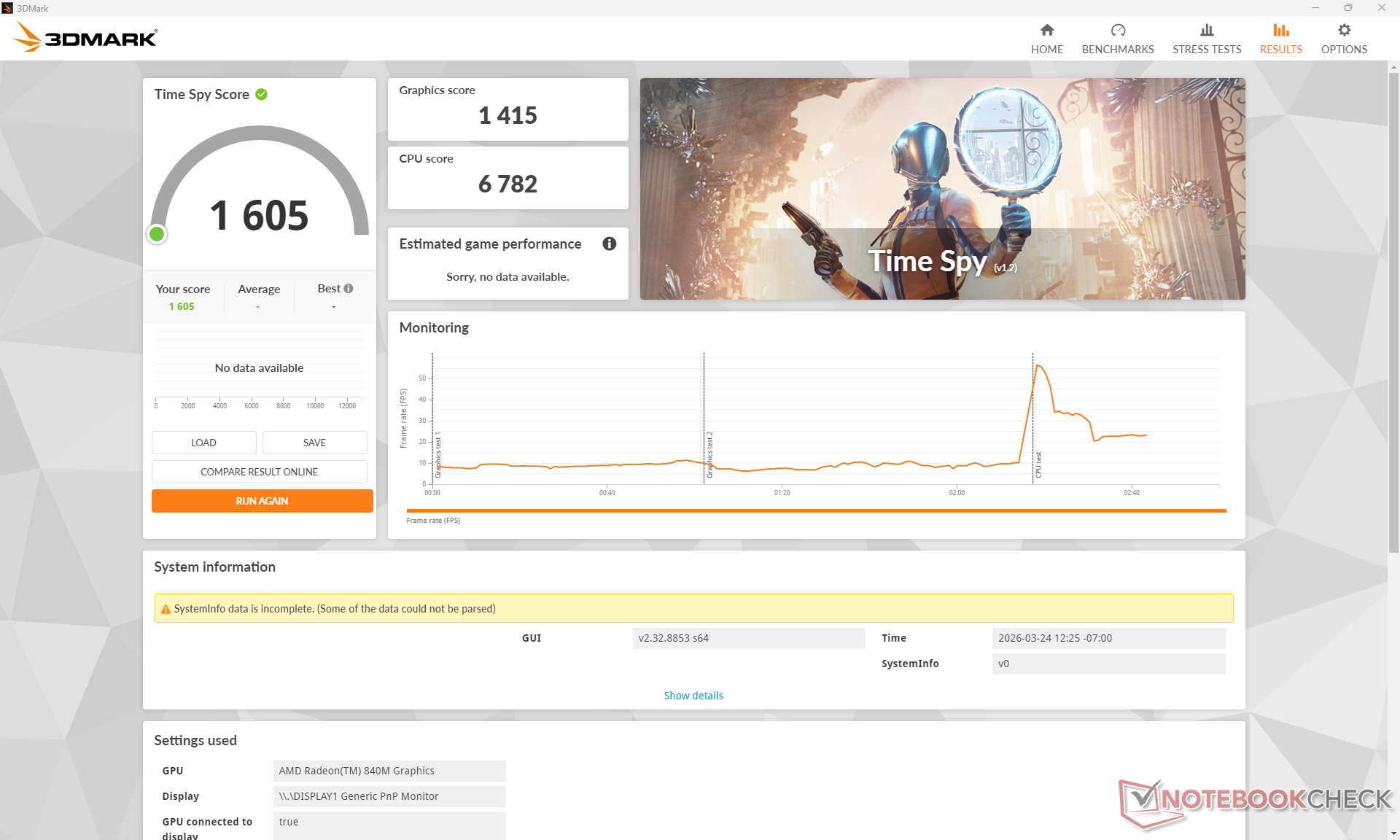Image resolution: width=1400 pixels, height=840 pixels.
Task: Click green validation checkmark by Time Spy Score
Action: 262,94
